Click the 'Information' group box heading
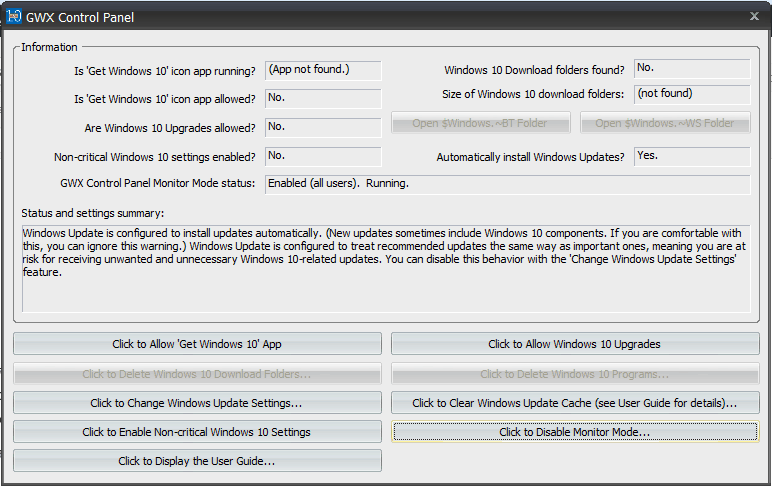This screenshot has width=772, height=487. coord(49,47)
